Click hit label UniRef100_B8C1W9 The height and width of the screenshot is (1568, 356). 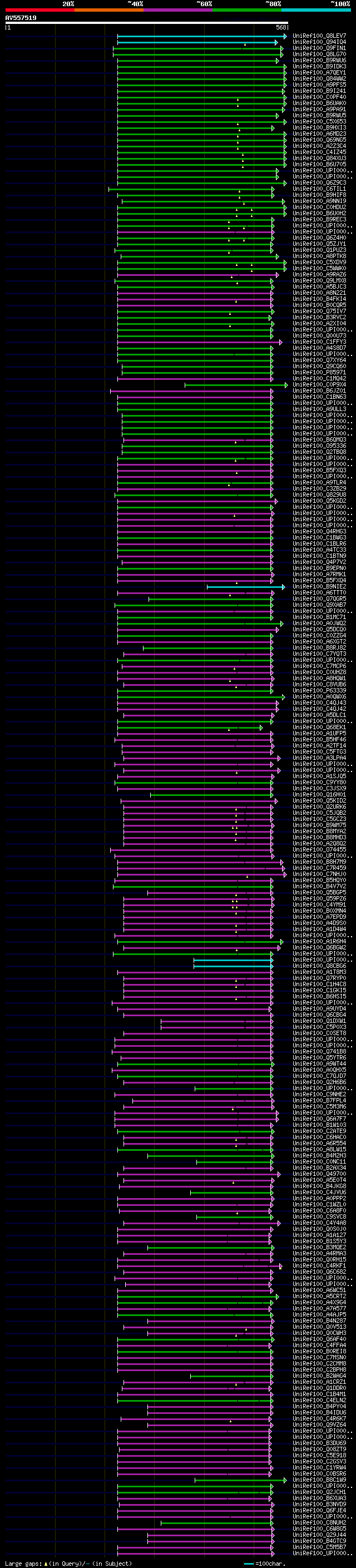coord(319,1480)
